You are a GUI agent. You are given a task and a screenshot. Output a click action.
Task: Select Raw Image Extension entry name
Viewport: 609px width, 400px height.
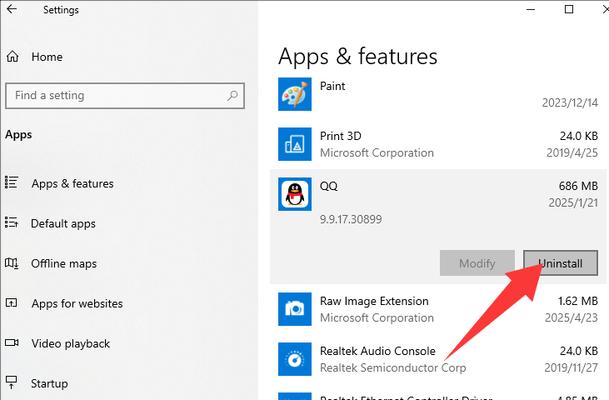click(x=374, y=301)
